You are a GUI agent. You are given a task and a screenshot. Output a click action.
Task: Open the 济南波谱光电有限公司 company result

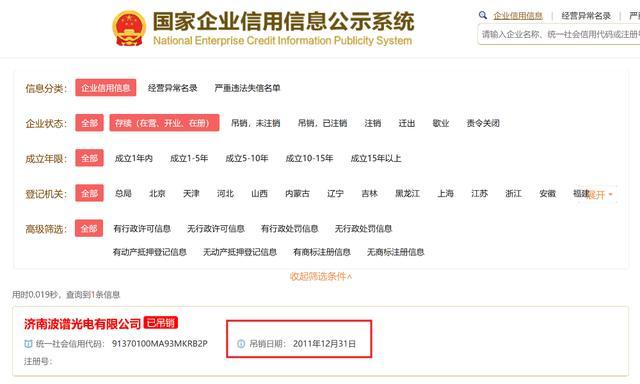pos(82,324)
